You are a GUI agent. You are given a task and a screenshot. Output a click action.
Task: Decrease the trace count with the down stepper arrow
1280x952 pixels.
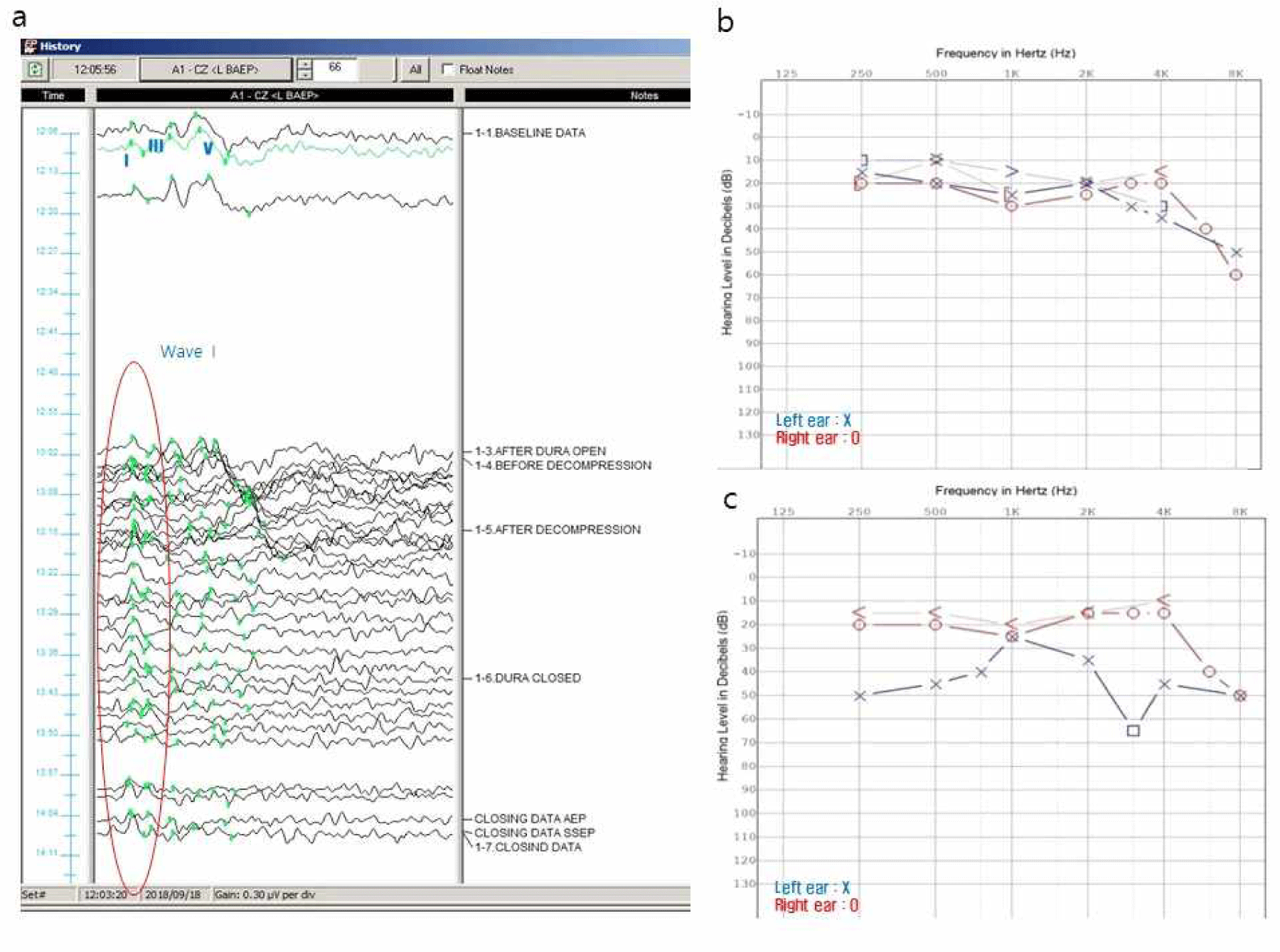coord(305,75)
